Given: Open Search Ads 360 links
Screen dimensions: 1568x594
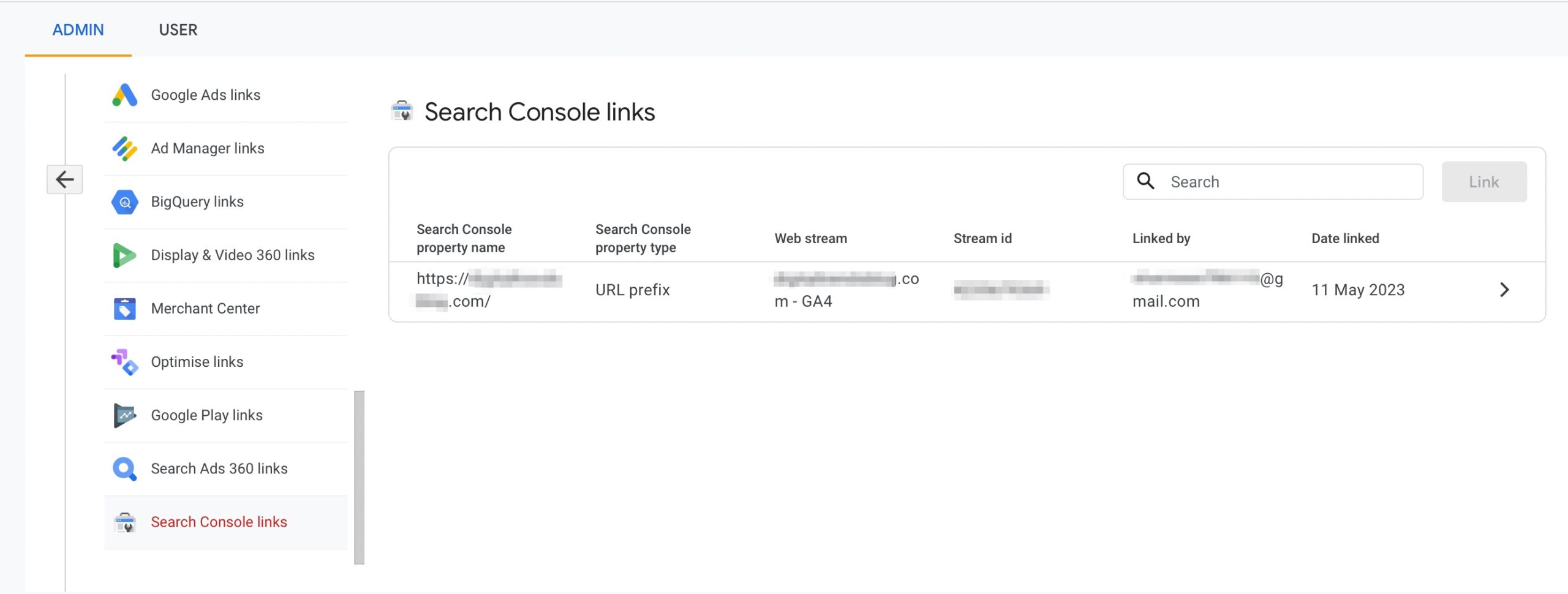Looking at the screenshot, I should [219, 468].
